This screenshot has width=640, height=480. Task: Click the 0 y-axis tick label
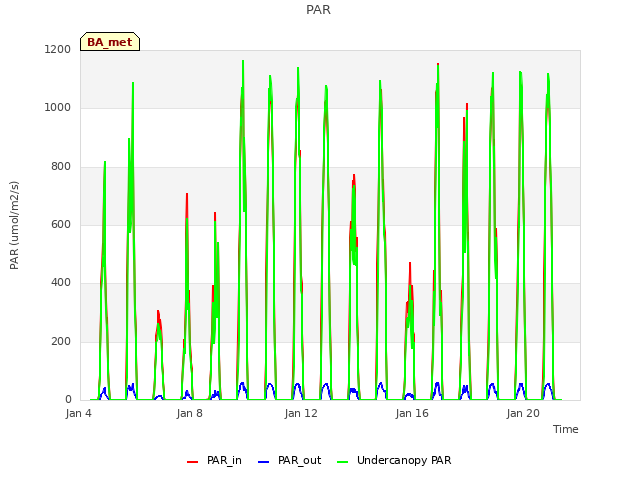click(68, 400)
